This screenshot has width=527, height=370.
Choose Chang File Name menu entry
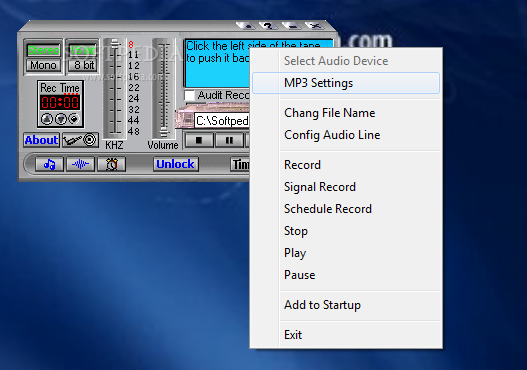pyautogui.click(x=346, y=113)
